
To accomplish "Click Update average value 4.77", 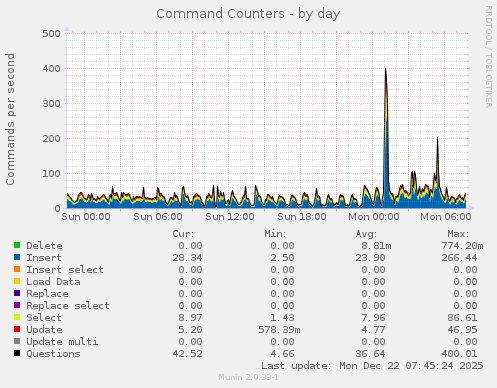I will (x=373, y=330).
